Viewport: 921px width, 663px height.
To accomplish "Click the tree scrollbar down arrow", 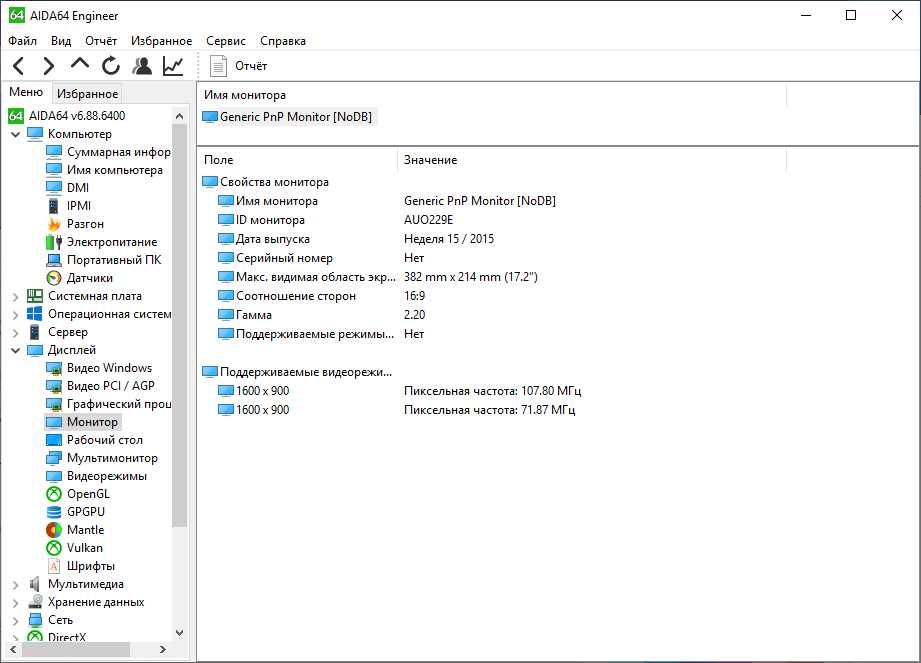I will click(x=180, y=633).
